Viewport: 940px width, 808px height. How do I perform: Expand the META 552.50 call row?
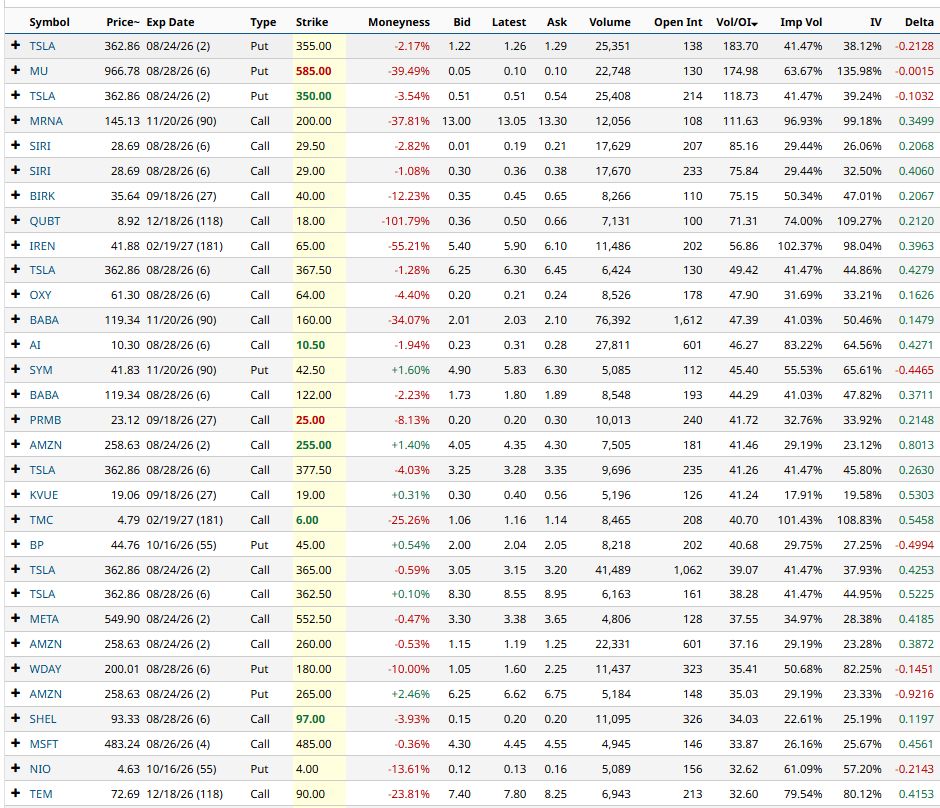(x=16, y=619)
